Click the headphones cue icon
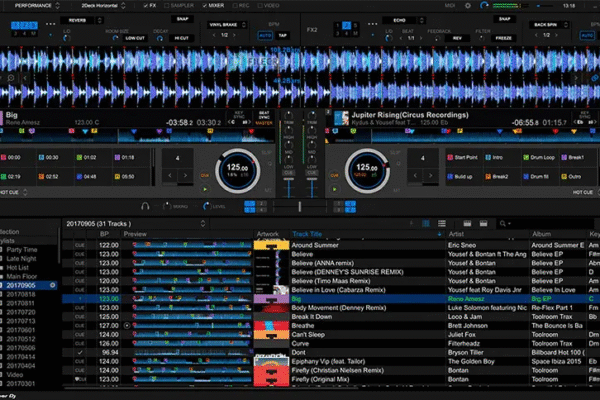600x400 pixels. click(x=147, y=205)
